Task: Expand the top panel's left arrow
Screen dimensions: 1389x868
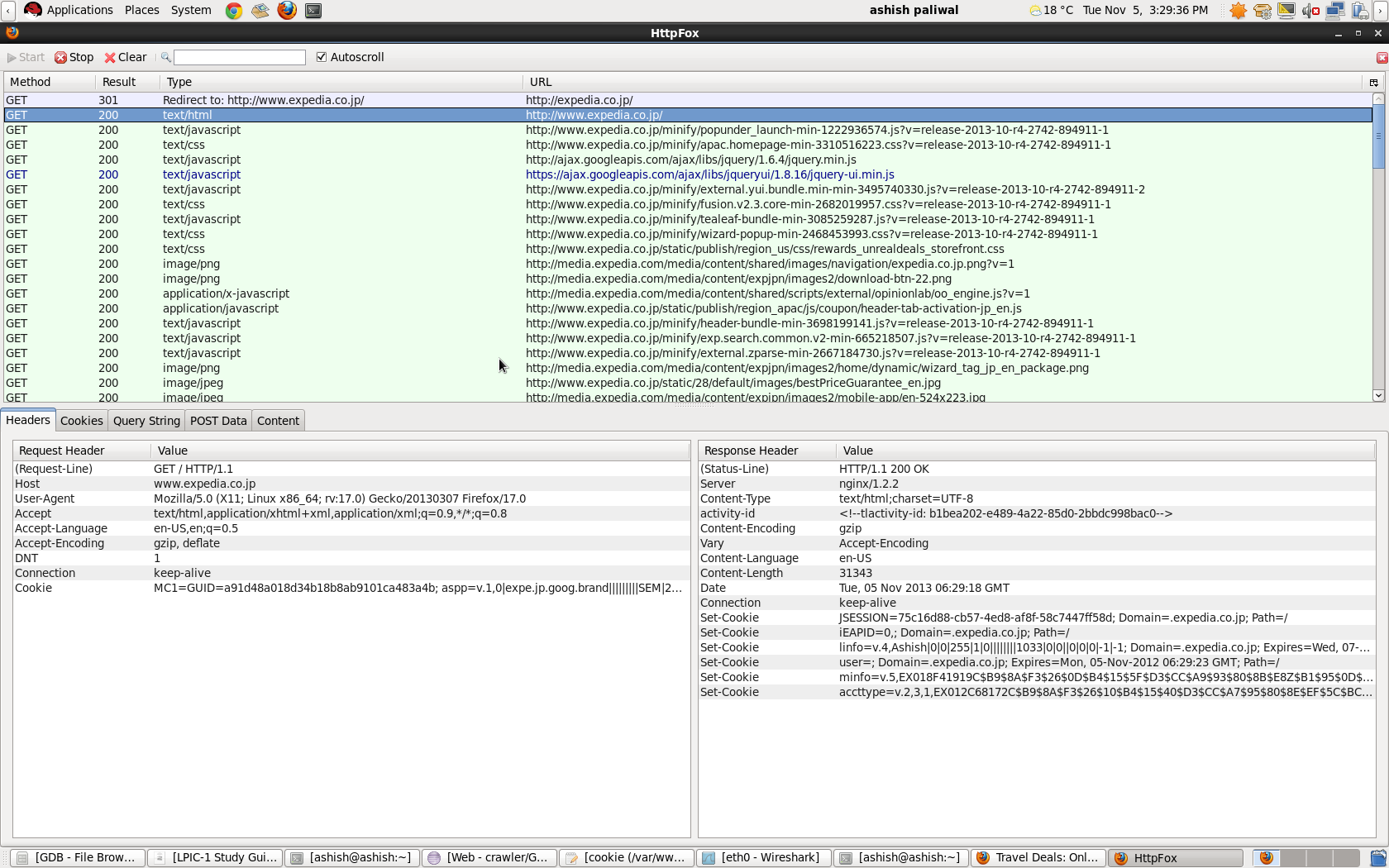Action: tap(7, 11)
